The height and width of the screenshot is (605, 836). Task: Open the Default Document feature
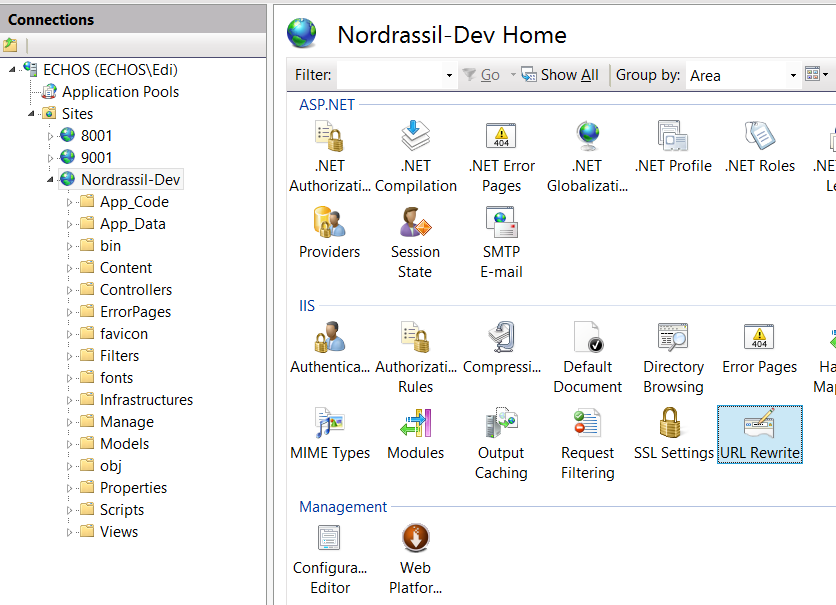pyautogui.click(x=588, y=358)
